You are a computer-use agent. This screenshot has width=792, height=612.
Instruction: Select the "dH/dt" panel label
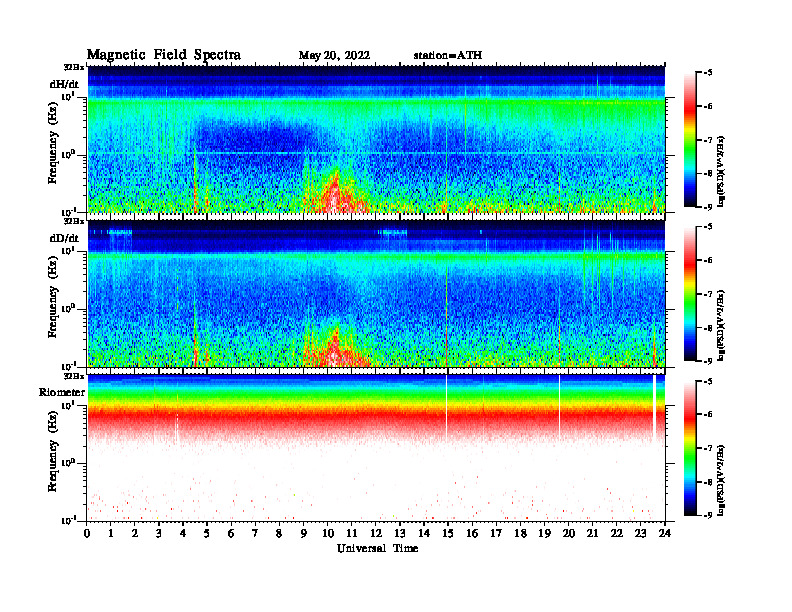(64, 85)
